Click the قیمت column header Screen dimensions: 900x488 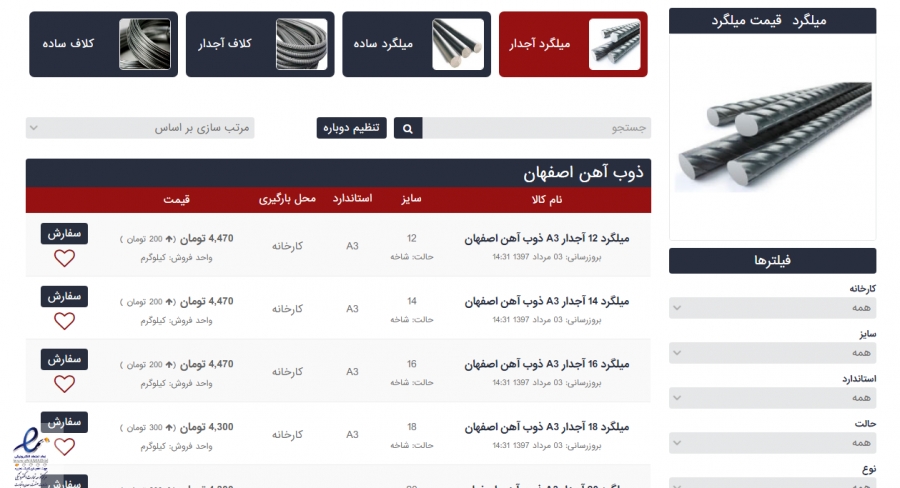(x=176, y=199)
